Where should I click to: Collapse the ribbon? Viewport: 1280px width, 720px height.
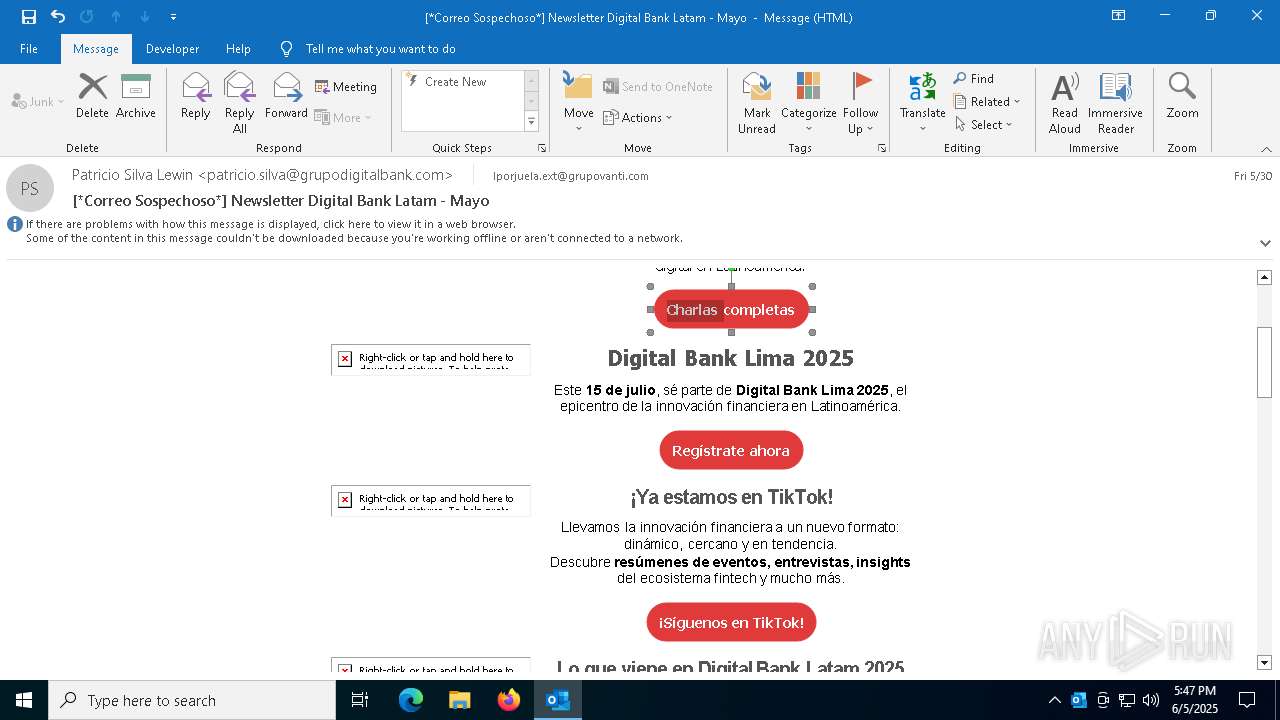[x=1266, y=149]
